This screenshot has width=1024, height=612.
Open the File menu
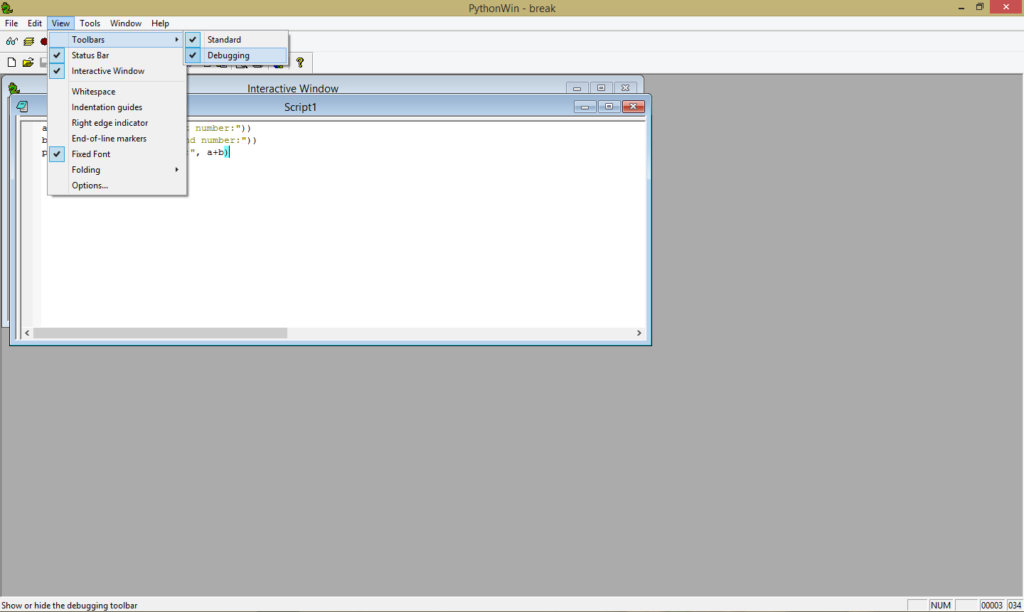click(x=11, y=24)
